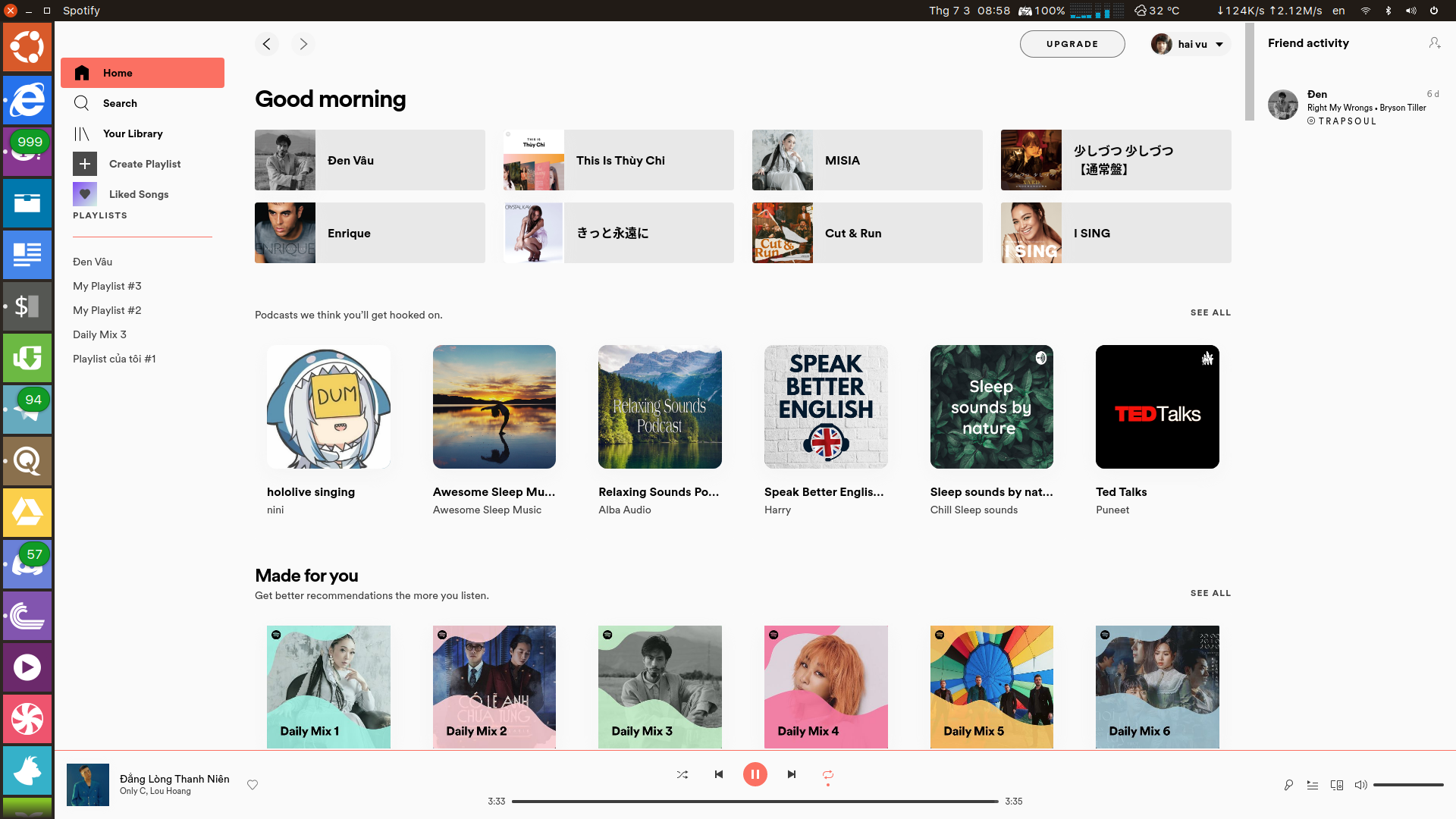Open the Đen Vâu shortcut card

(x=370, y=160)
